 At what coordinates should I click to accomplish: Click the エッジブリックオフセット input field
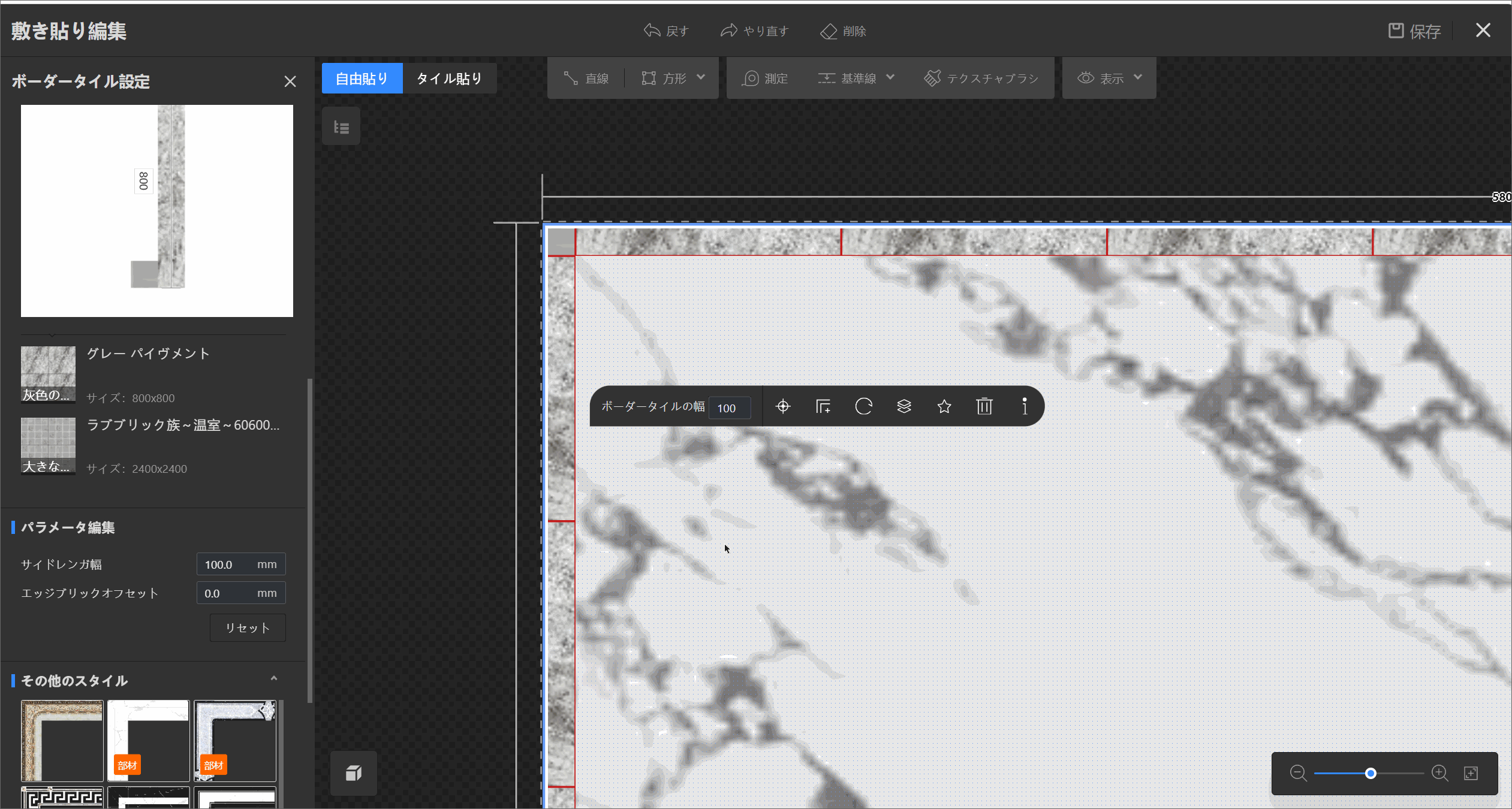(x=241, y=593)
